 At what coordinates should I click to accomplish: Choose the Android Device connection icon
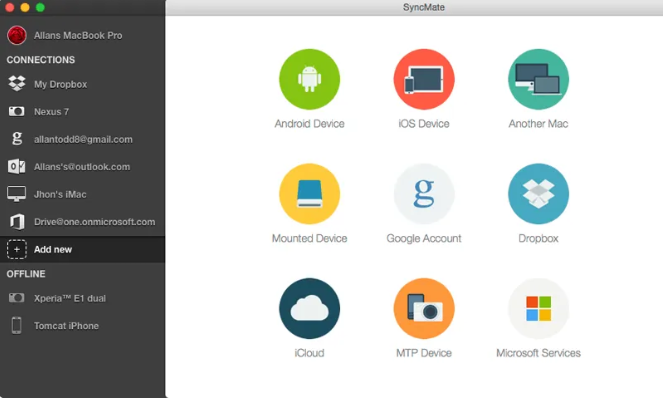pyautogui.click(x=309, y=79)
